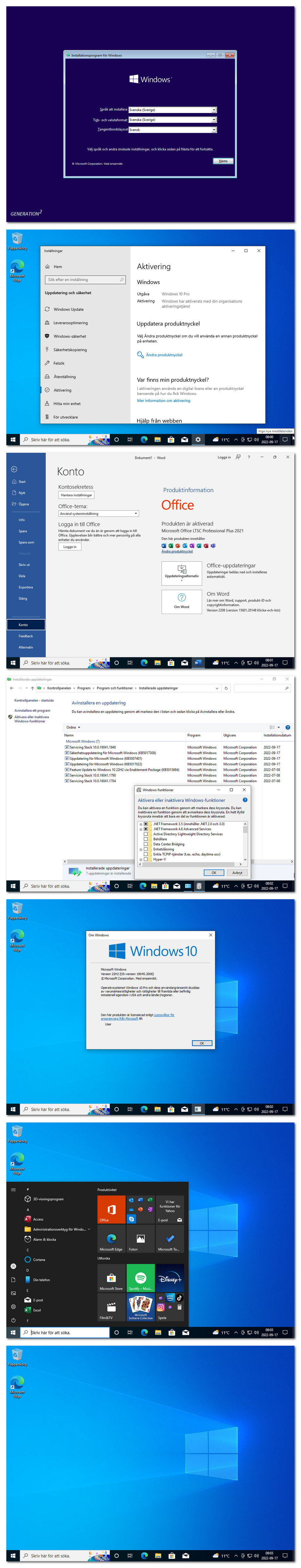Toggle the .NET Framework 3.5 checkbox
Viewport: 301px width, 1568px height.
point(146,824)
